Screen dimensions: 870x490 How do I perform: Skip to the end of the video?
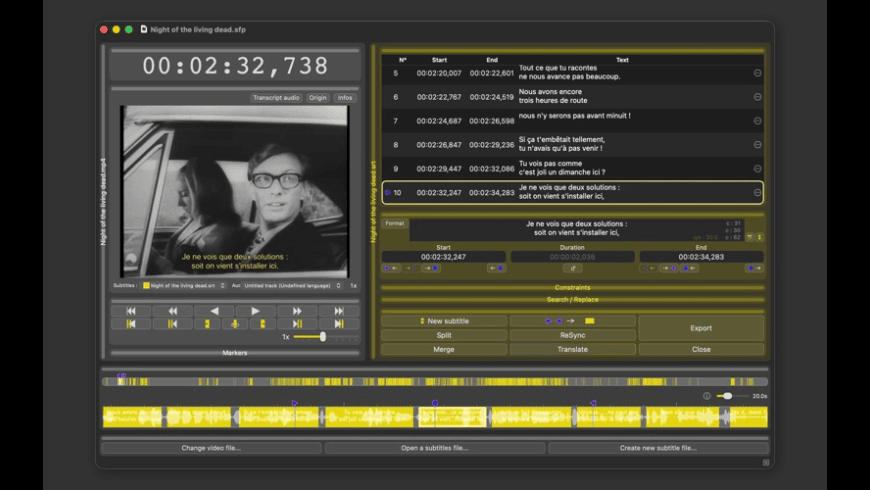pos(338,311)
